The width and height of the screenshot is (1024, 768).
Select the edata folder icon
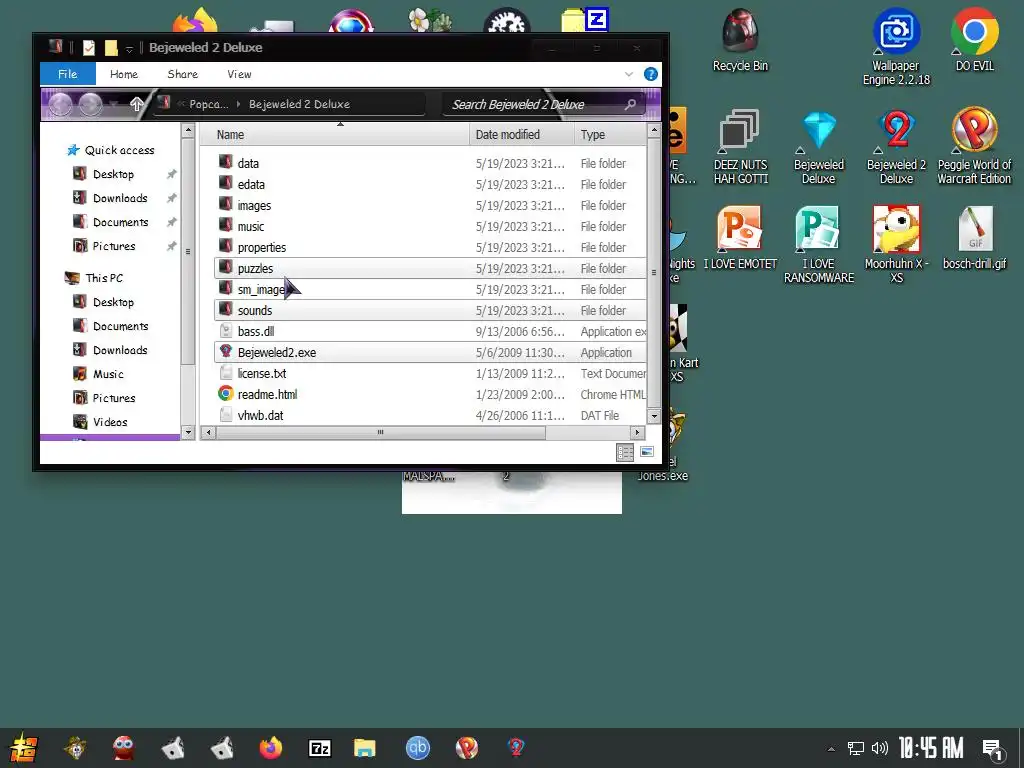tap(225, 184)
